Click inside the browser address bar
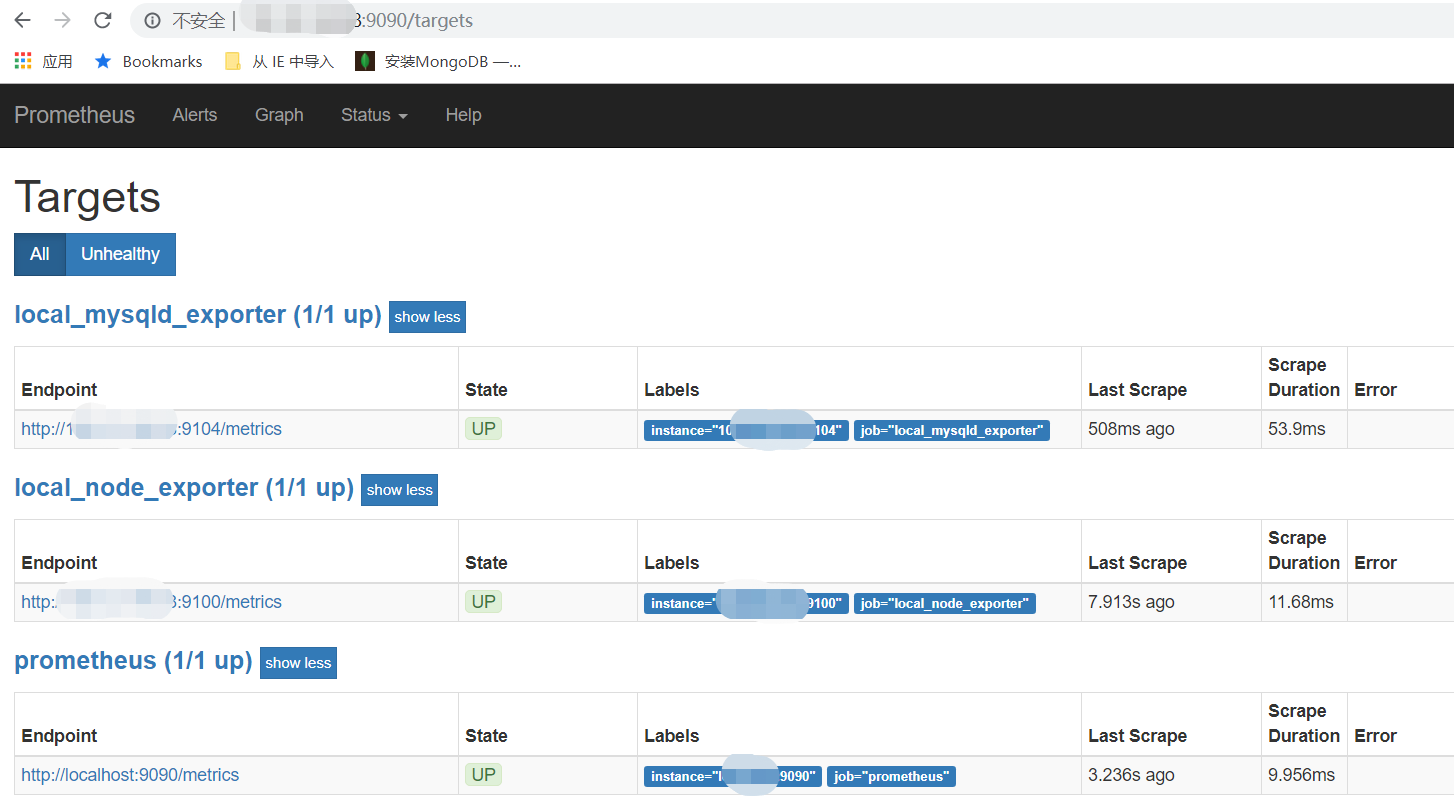 600,20
